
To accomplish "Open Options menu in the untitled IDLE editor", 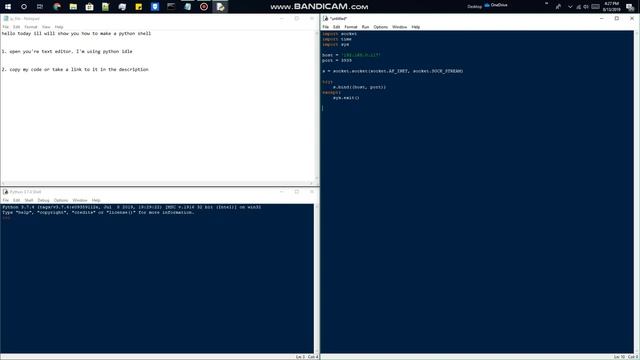I will 380,27.
